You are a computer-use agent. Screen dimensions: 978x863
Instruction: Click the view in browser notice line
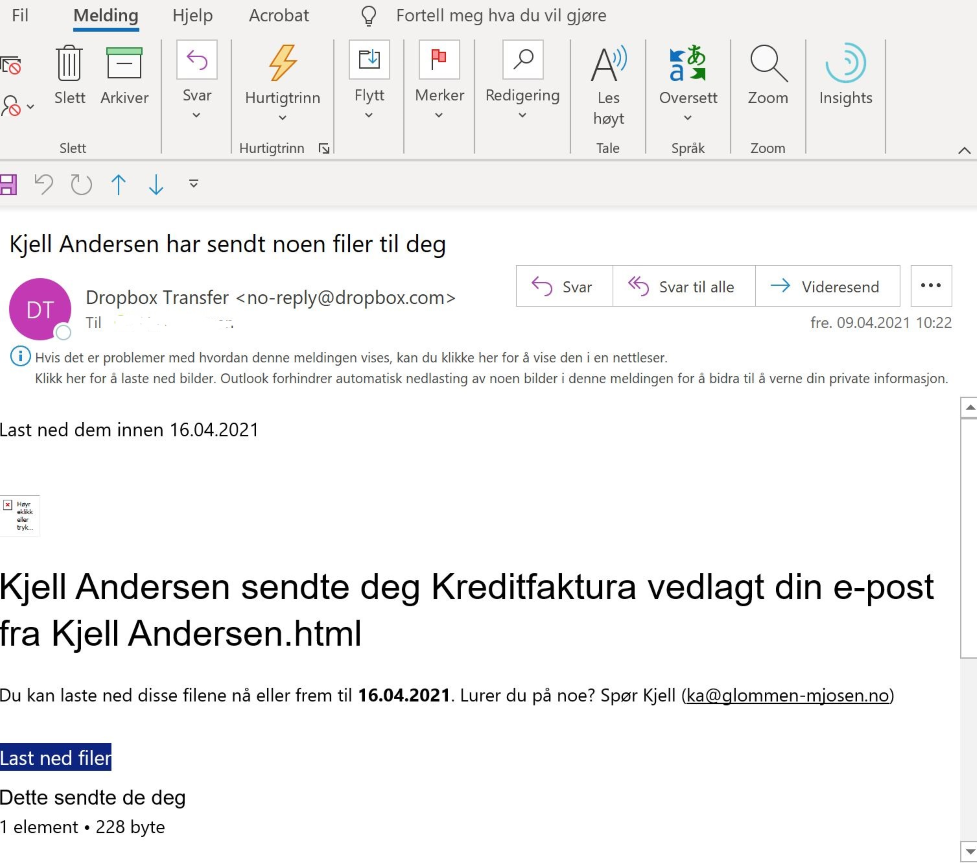pyautogui.click(x=351, y=357)
